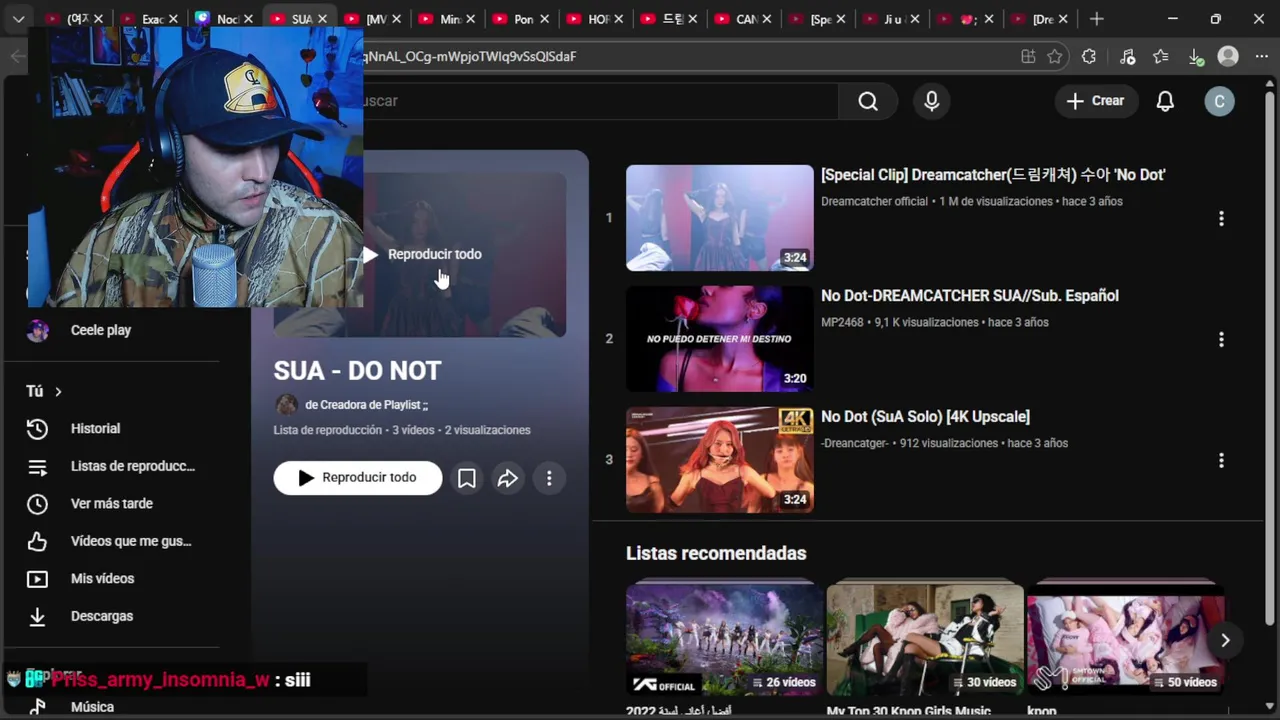Open the playlist's three-dot options menu

pos(549,478)
